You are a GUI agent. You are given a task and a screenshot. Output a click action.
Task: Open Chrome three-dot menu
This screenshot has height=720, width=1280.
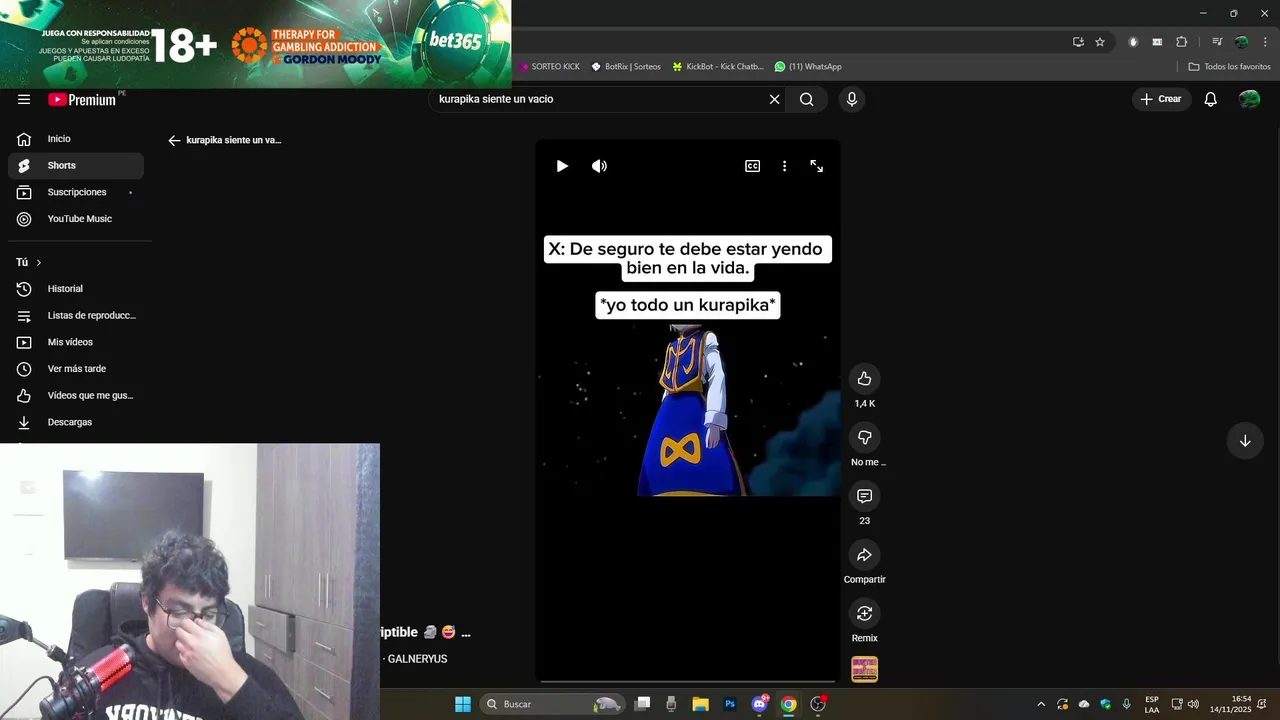[1266, 42]
